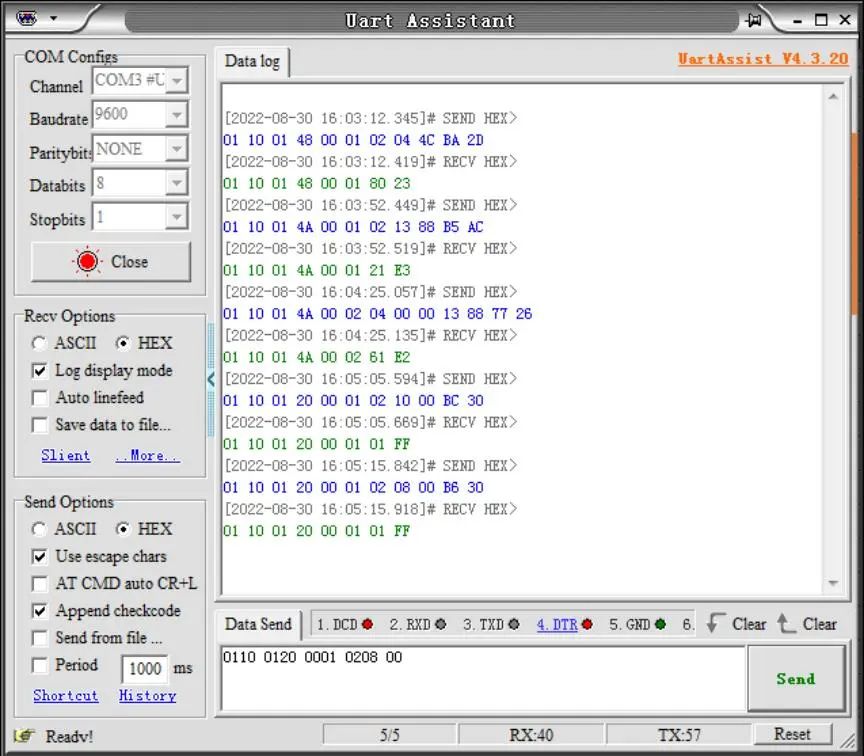Toggle Use escape chars checkbox

coord(40,557)
